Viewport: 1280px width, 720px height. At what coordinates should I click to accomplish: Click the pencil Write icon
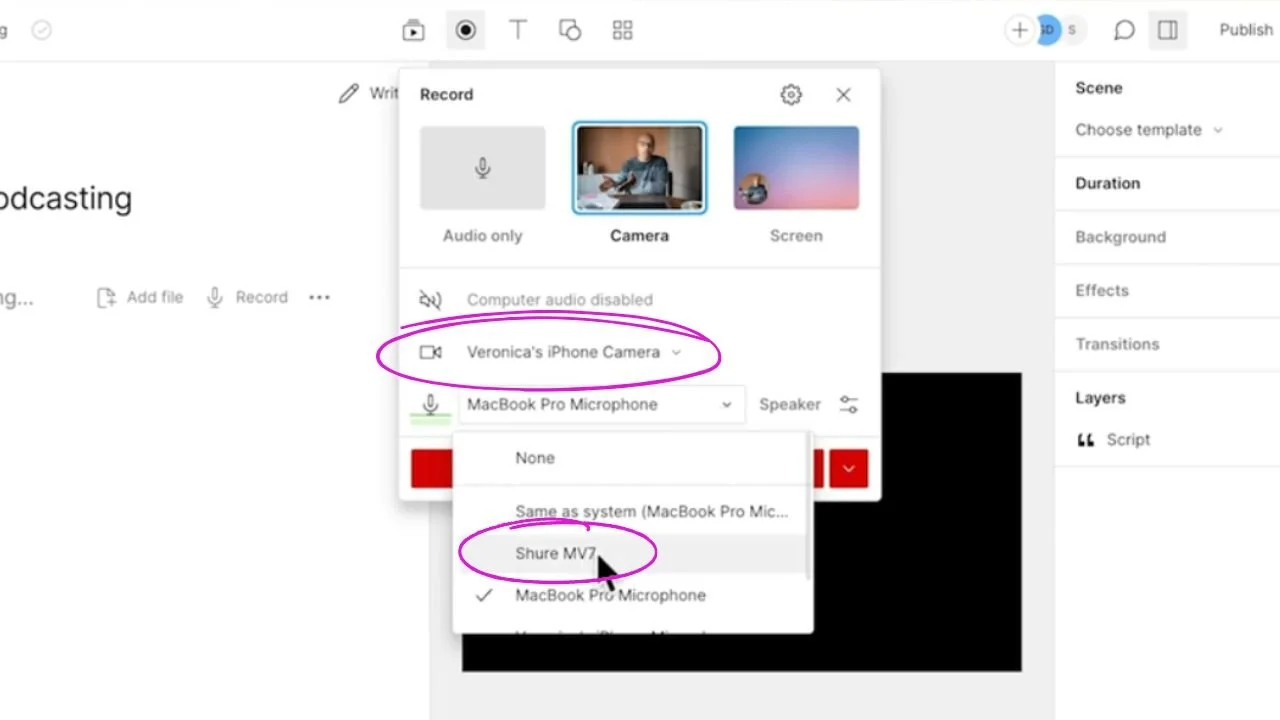coord(348,93)
